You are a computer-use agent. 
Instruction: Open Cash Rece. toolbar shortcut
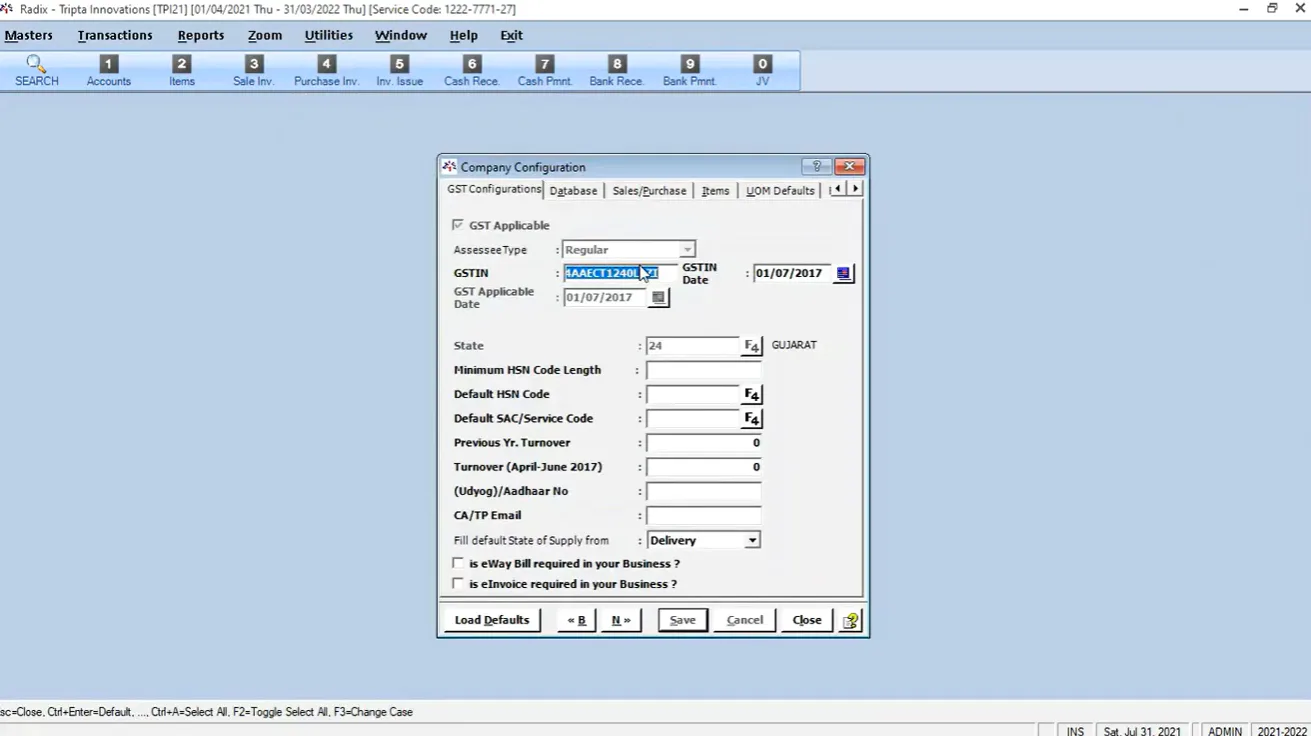pyautogui.click(x=472, y=71)
